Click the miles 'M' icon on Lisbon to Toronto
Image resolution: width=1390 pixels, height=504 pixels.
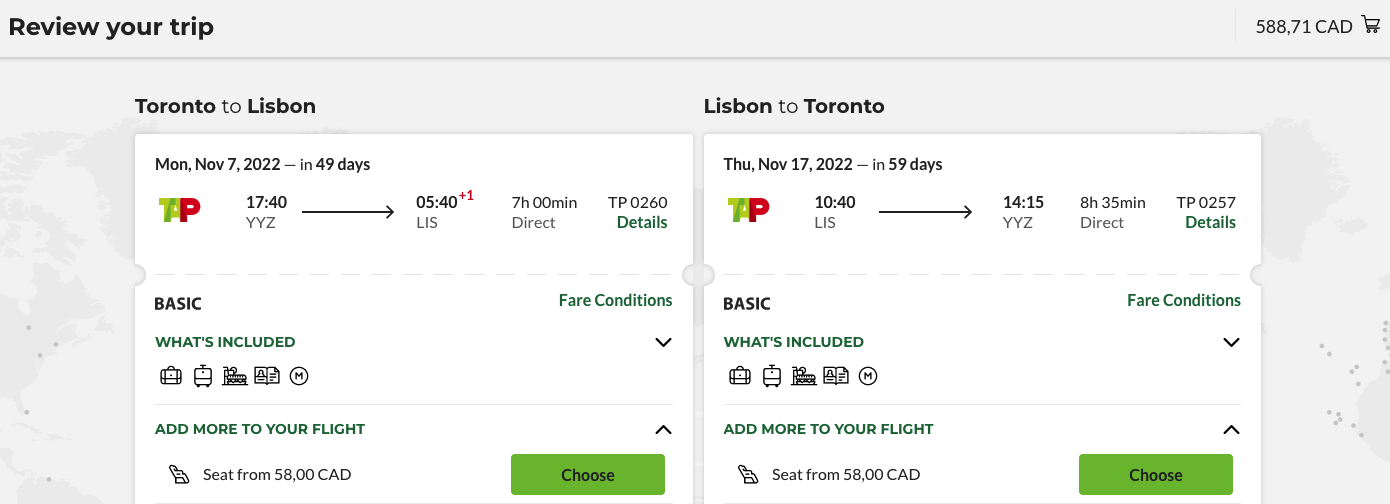868,376
